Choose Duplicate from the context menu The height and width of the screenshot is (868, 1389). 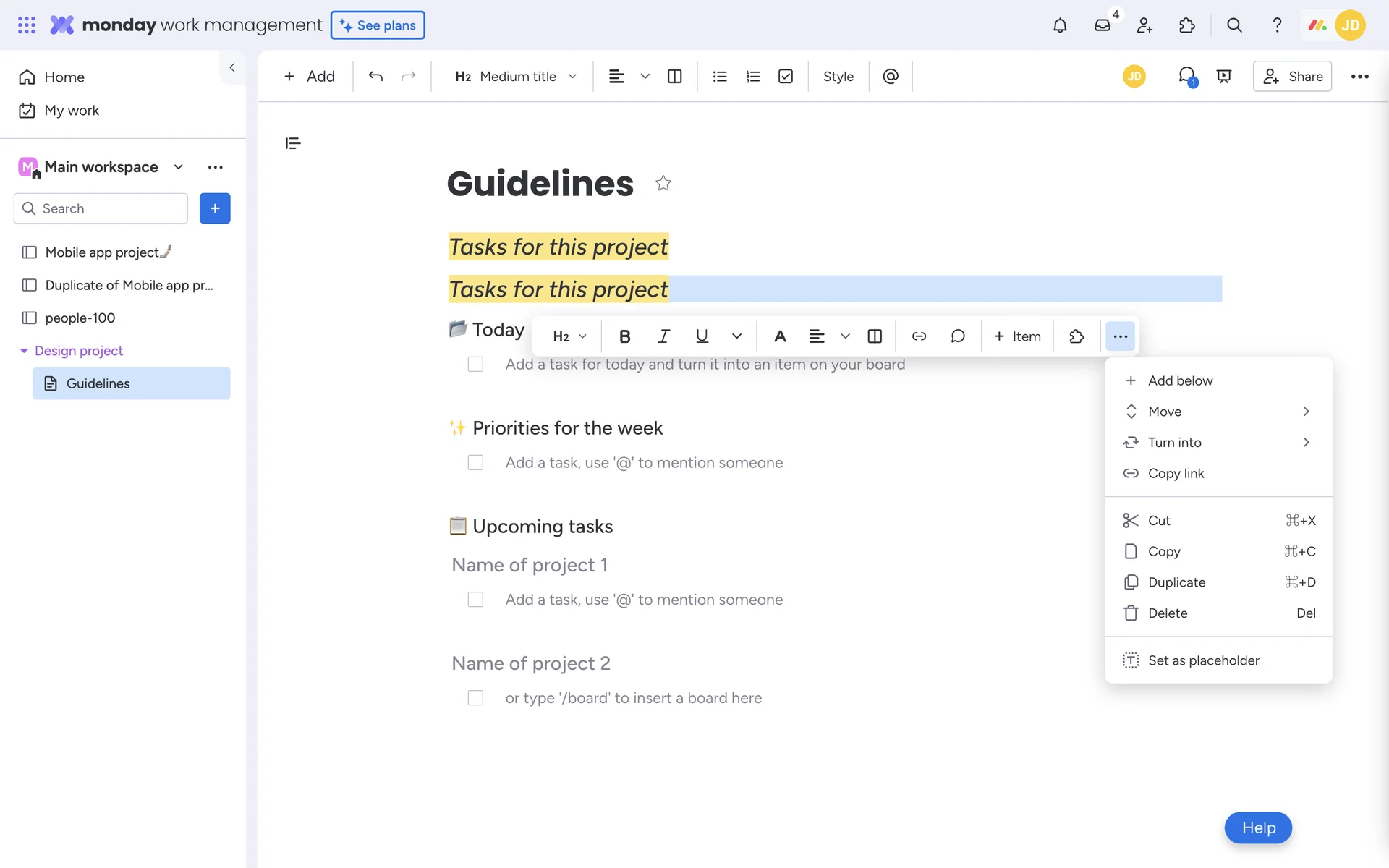click(x=1176, y=582)
